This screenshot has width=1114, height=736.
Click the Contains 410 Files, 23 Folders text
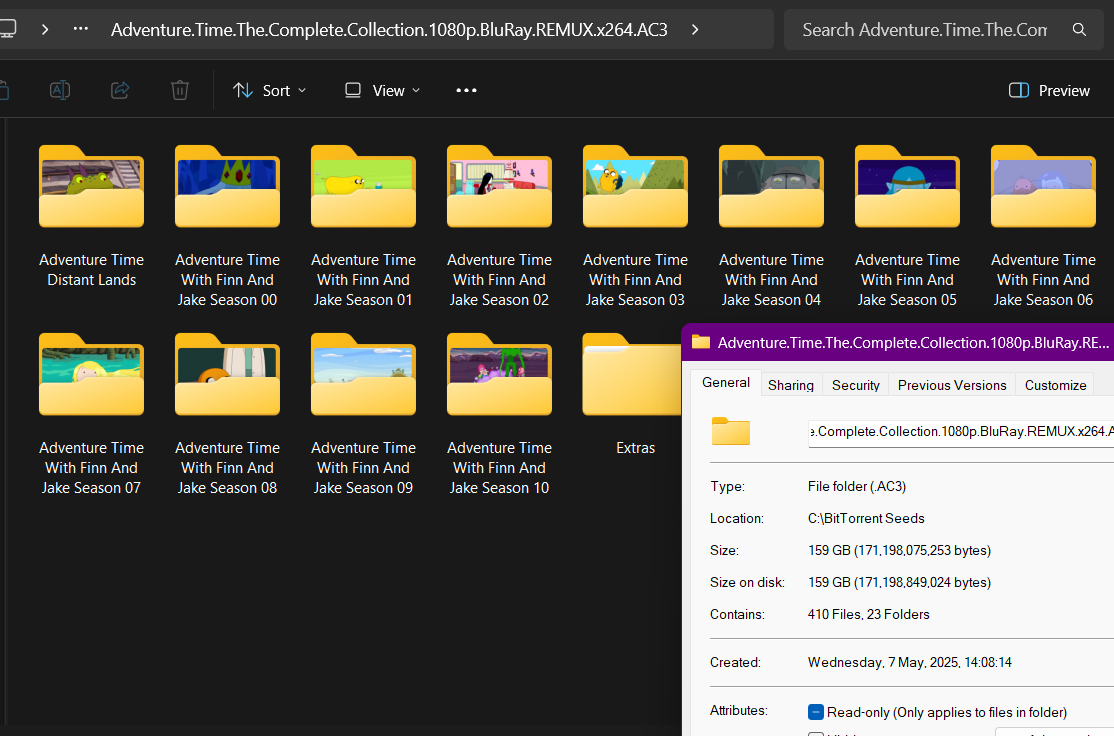point(868,615)
